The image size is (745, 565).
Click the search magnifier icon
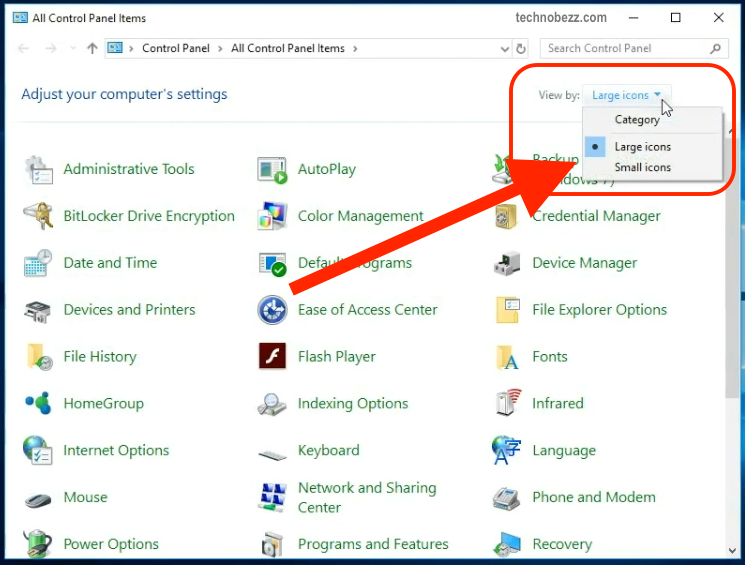coord(716,48)
